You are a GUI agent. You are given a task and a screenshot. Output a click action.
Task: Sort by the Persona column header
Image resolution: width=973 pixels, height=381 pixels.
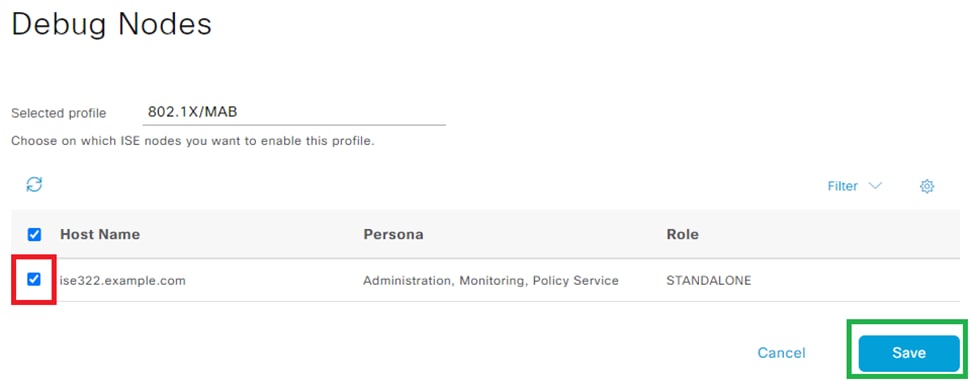coord(393,235)
